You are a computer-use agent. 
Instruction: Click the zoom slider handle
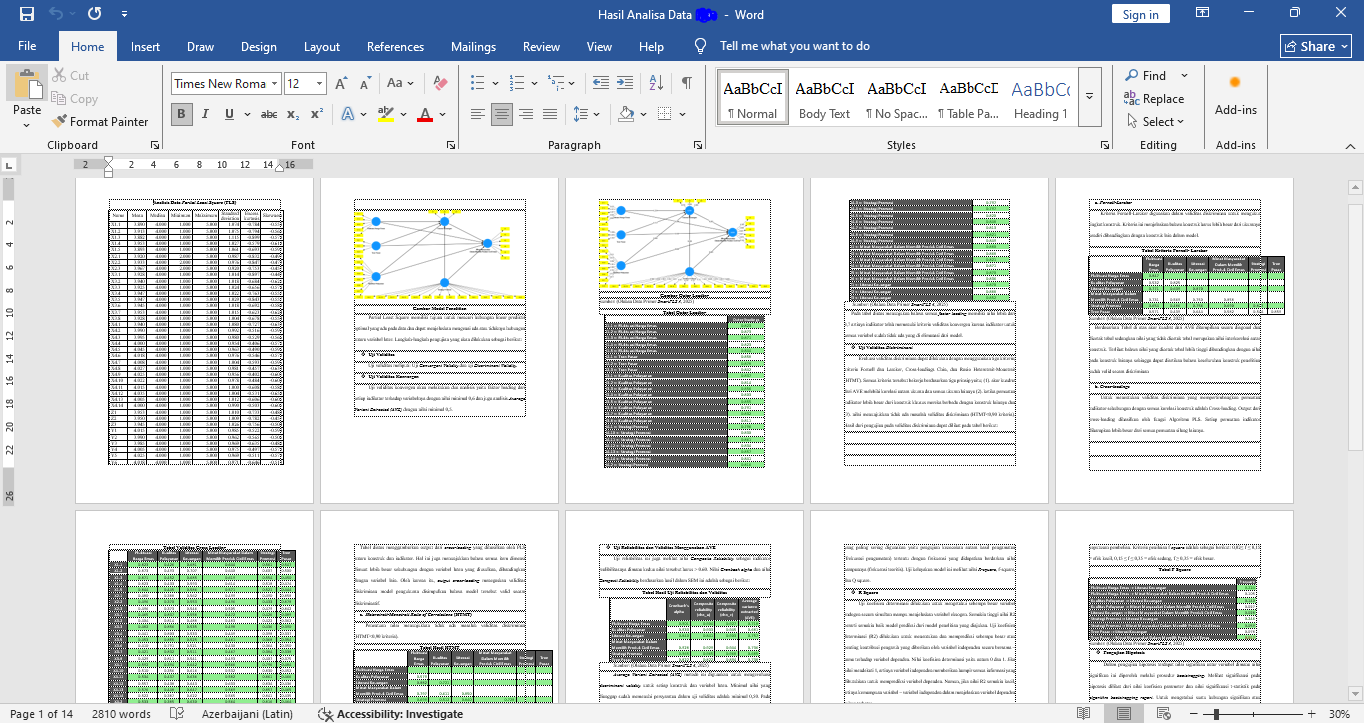point(1216,714)
